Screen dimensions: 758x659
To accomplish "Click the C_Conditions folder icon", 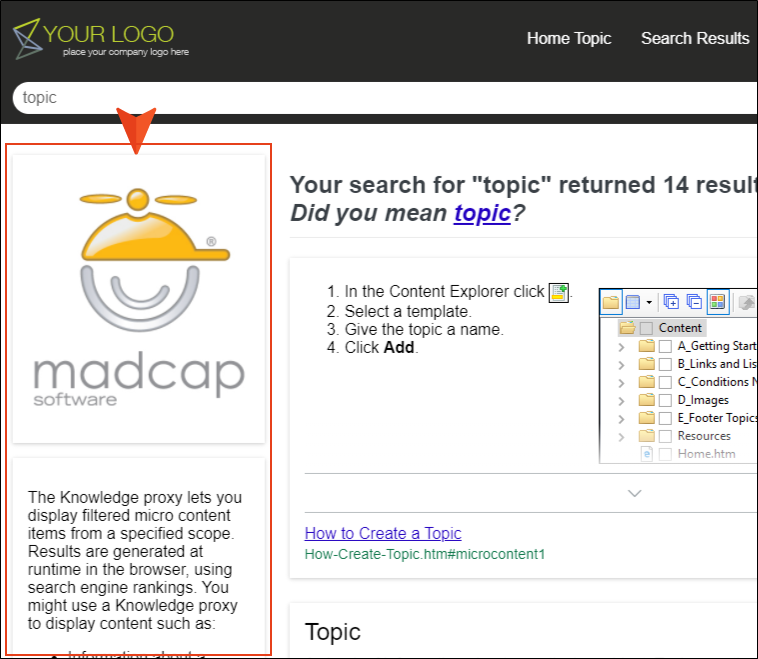I will coord(646,381).
